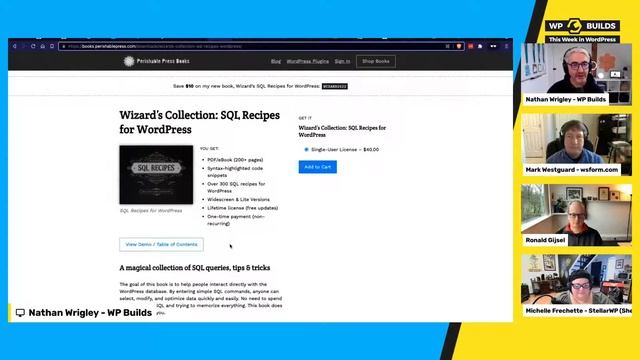Click the bookmark icon beside the home button
This screenshot has width=640, height=360.
tap(52, 46)
